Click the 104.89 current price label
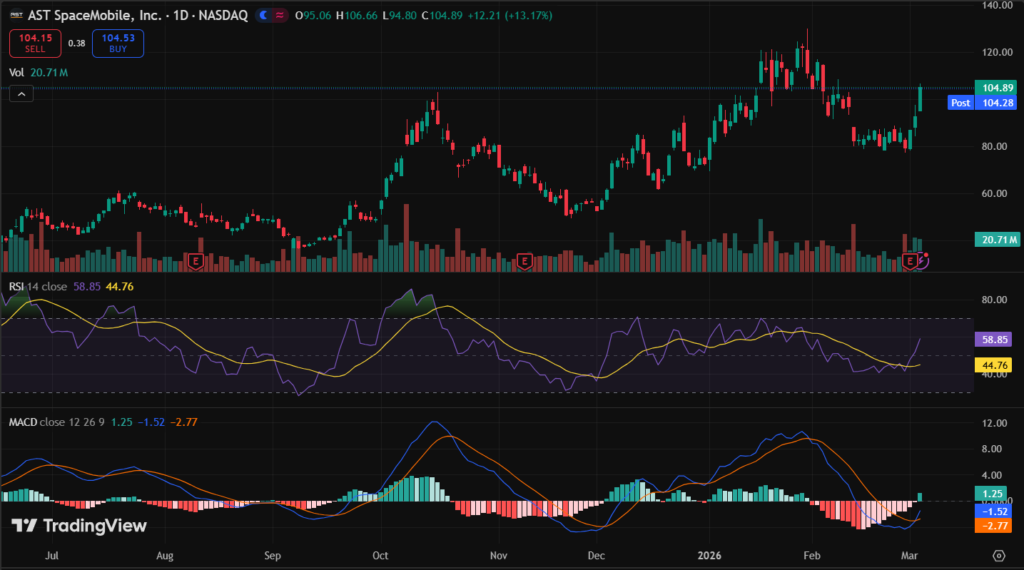The image size is (1024, 570). click(x=999, y=88)
